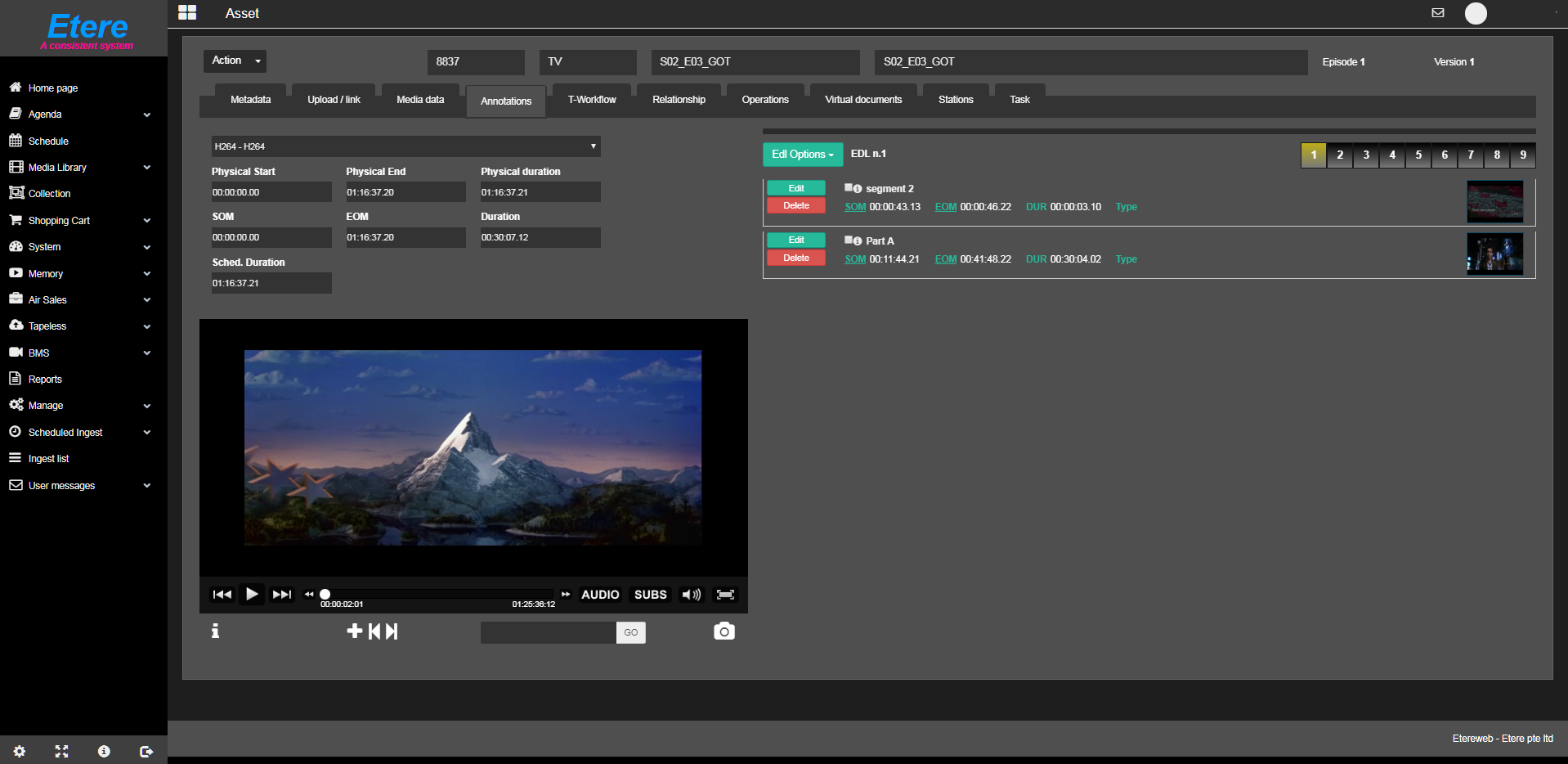Open the info panel below the player

click(215, 631)
